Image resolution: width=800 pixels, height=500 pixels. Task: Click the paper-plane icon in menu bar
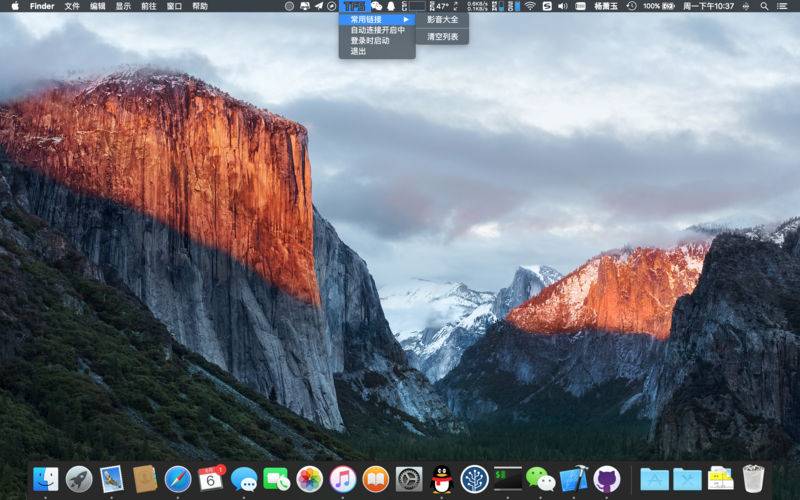click(x=318, y=6)
